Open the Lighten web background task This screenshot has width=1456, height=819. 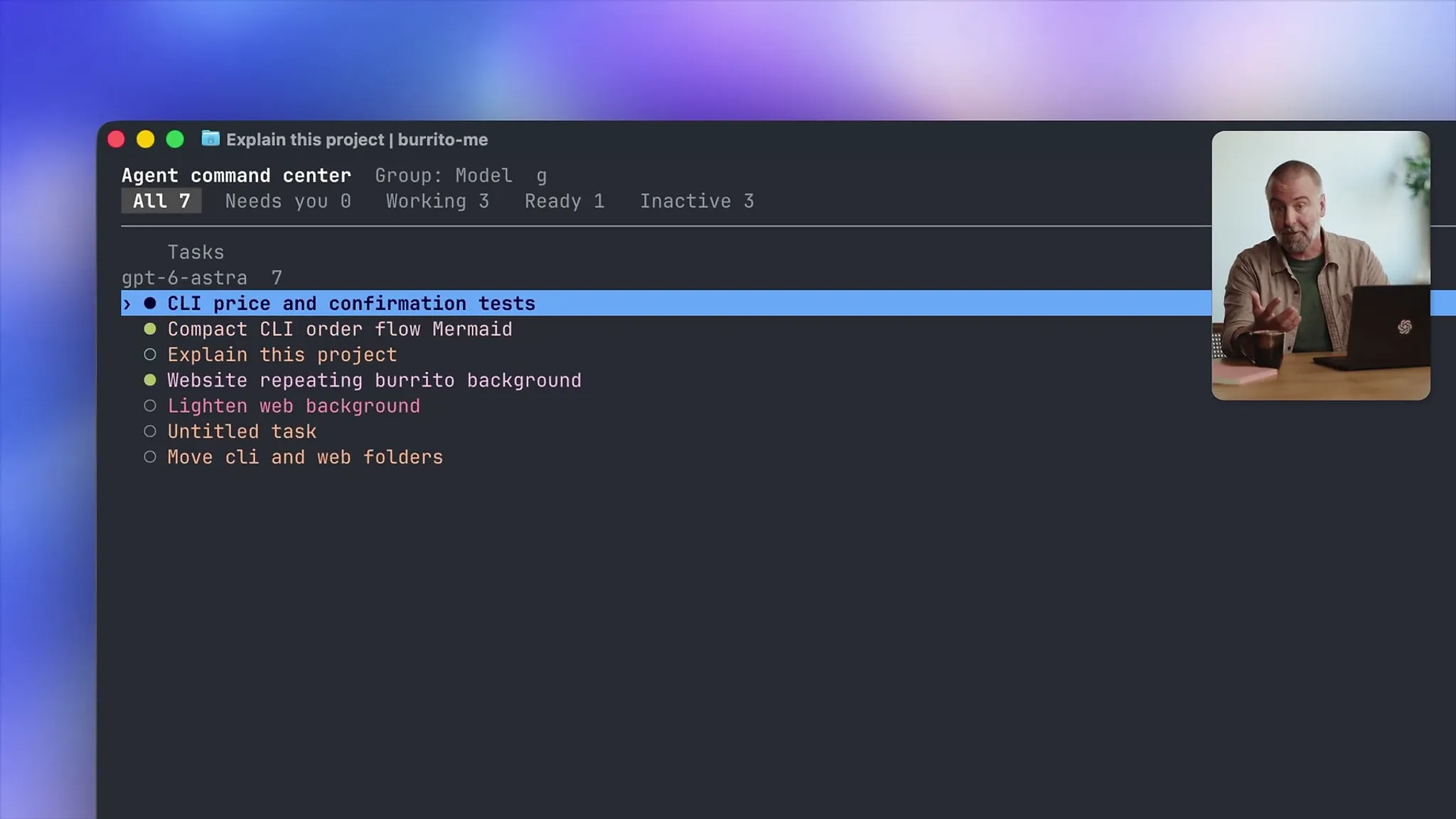pyautogui.click(x=294, y=406)
